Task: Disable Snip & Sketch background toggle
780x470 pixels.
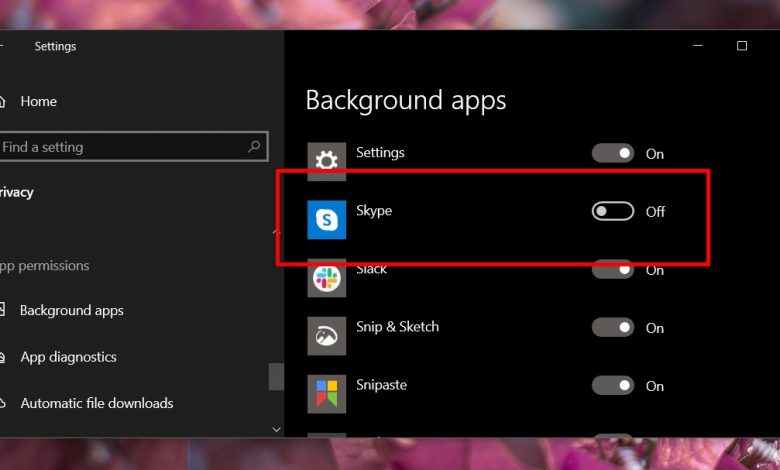Action: tap(612, 327)
